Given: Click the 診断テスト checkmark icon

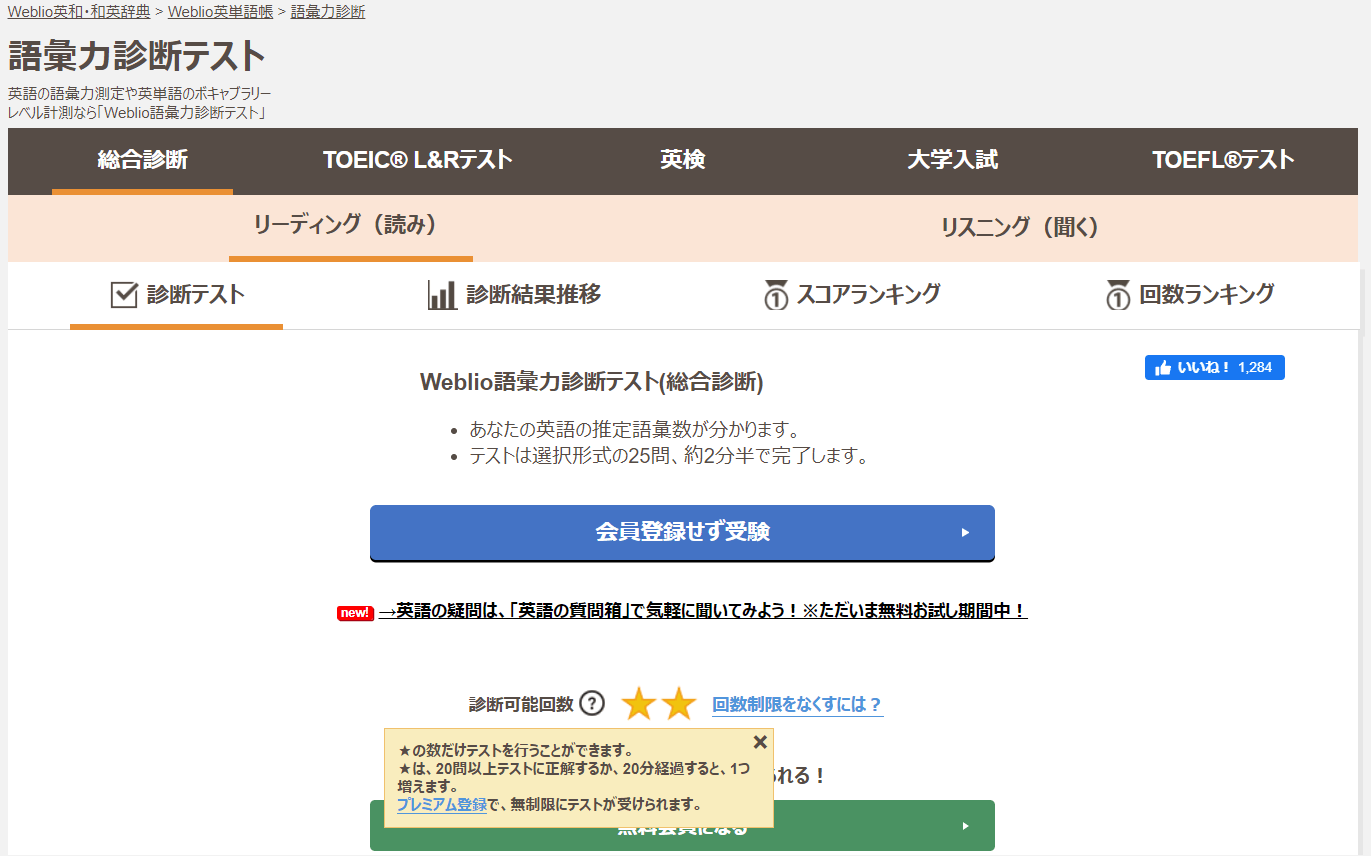Looking at the screenshot, I should click(124, 295).
